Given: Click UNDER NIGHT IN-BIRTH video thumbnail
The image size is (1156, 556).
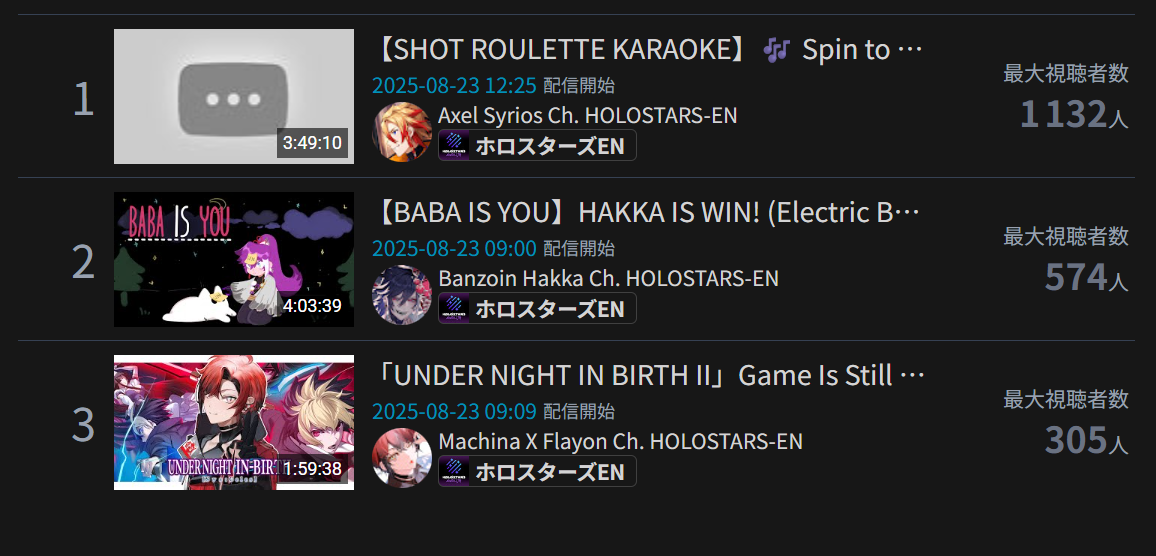Looking at the screenshot, I should [x=234, y=423].
